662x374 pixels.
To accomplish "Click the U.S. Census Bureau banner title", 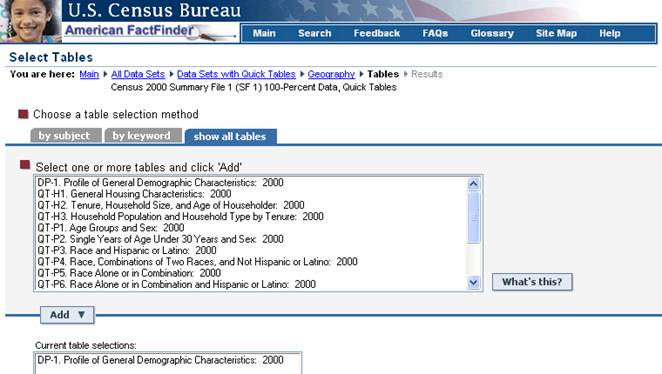I will click(154, 10).
